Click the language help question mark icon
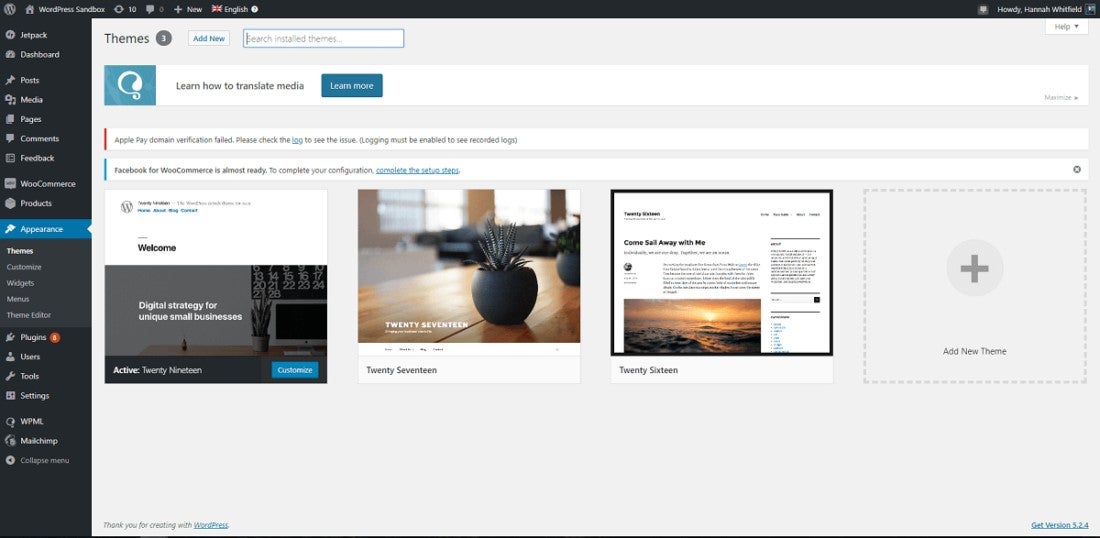1100x538 pixels. pyautogui.click(x=255, y=9)
